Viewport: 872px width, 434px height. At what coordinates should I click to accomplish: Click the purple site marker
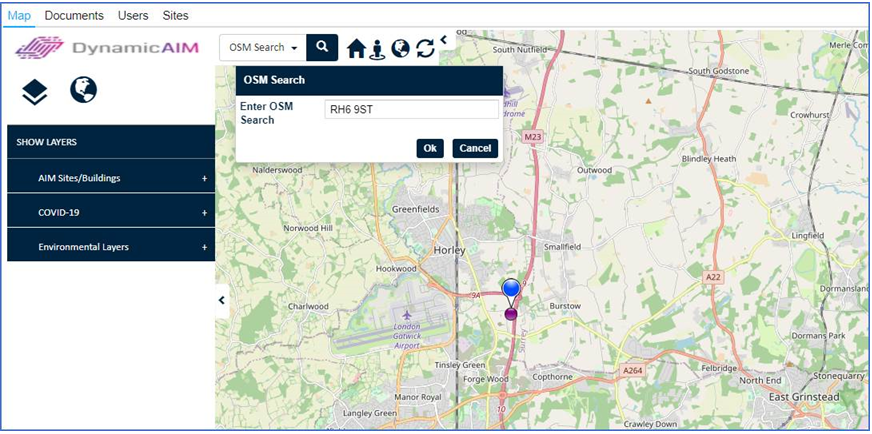pos(511,314)
